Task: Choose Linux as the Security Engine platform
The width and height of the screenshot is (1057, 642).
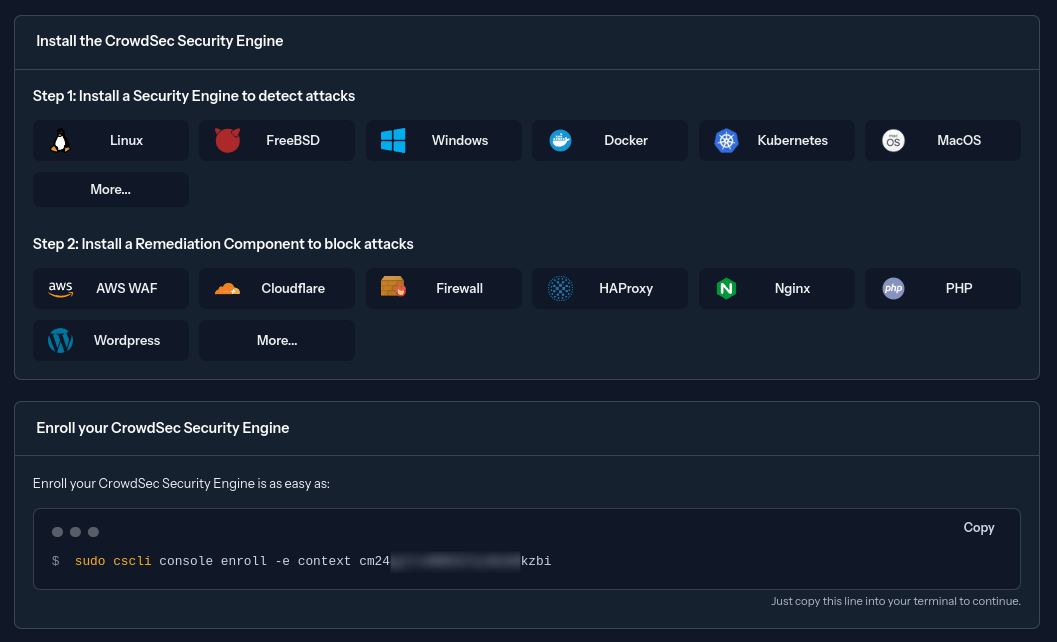Action: pyautogui.click(x=111, y=140)
